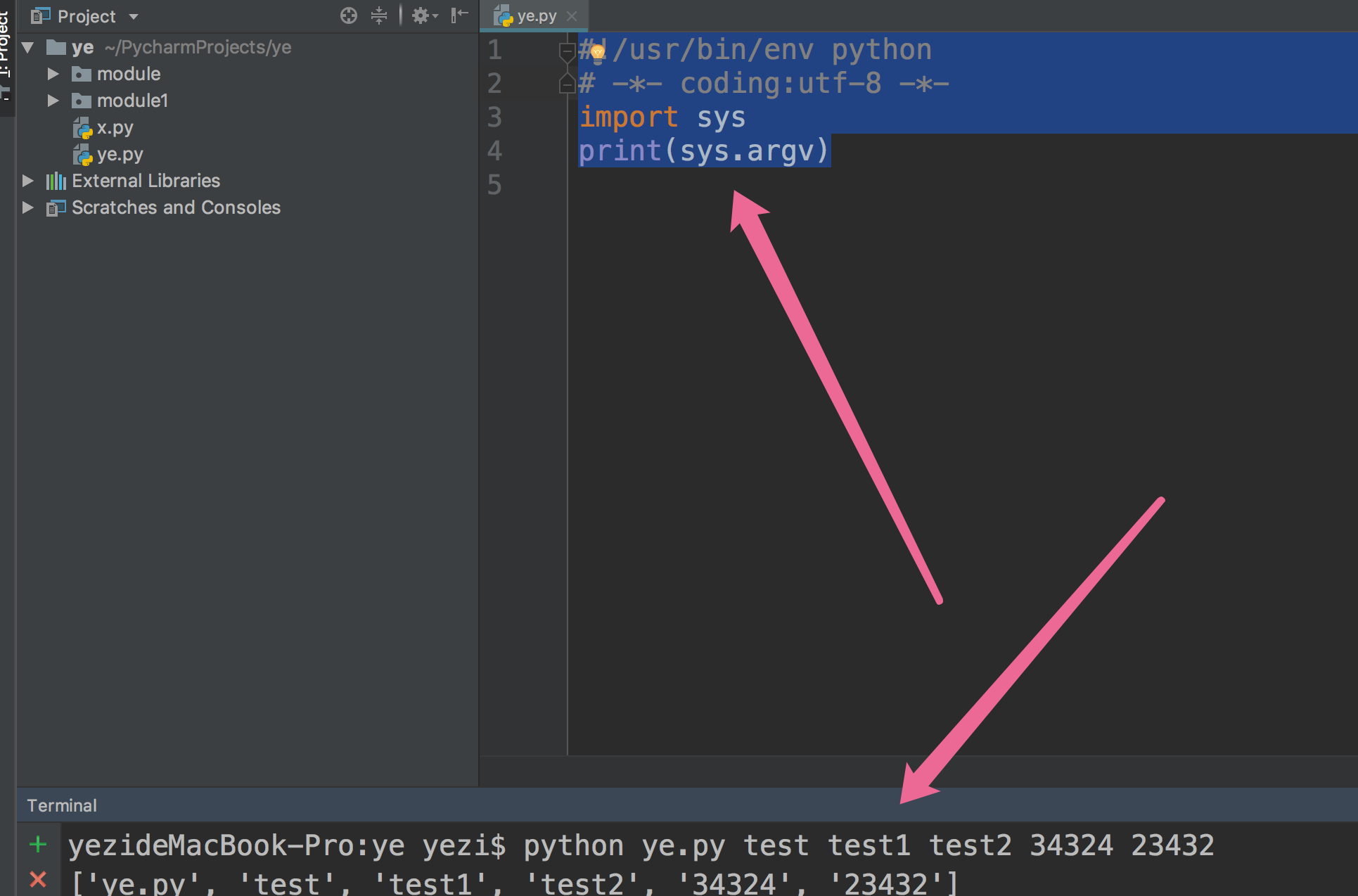This screenshot has width=1358, height=896.
Task: Click the yellow lightbulb intention icon
Action: [597, 52]
